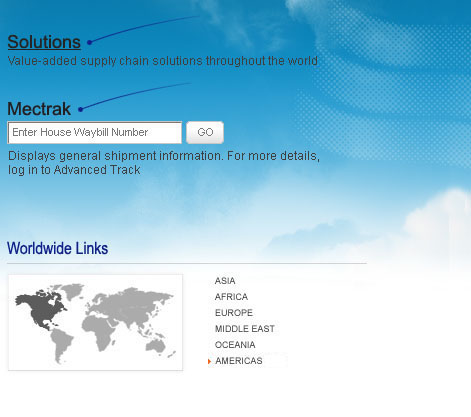Open the EUROPE region link
This screenshot has height=417, width=471.
click(234, 313)
